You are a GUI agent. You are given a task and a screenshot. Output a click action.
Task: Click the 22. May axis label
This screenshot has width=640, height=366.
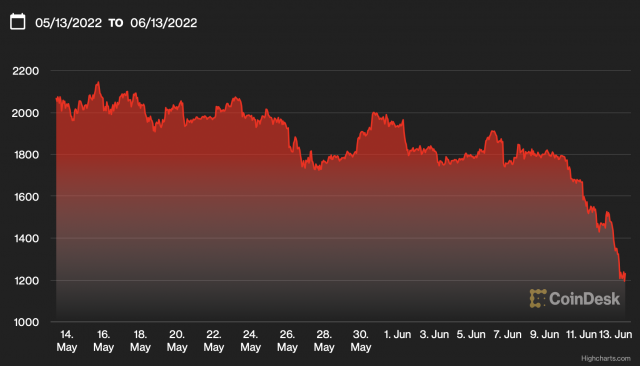[x=213, y=341]
